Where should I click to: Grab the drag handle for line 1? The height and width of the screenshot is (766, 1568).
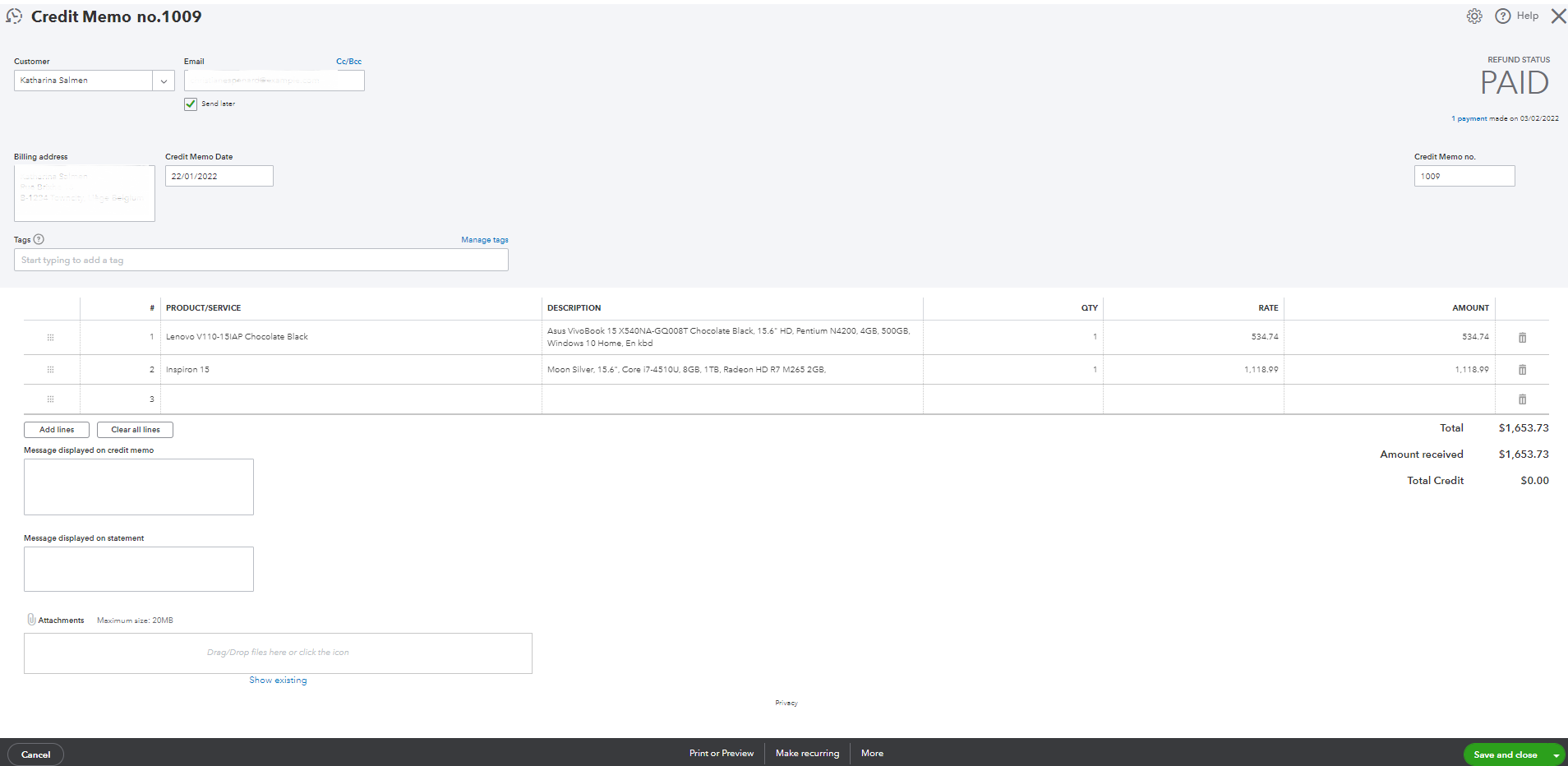pyautogui.click(x=50, y=338)
